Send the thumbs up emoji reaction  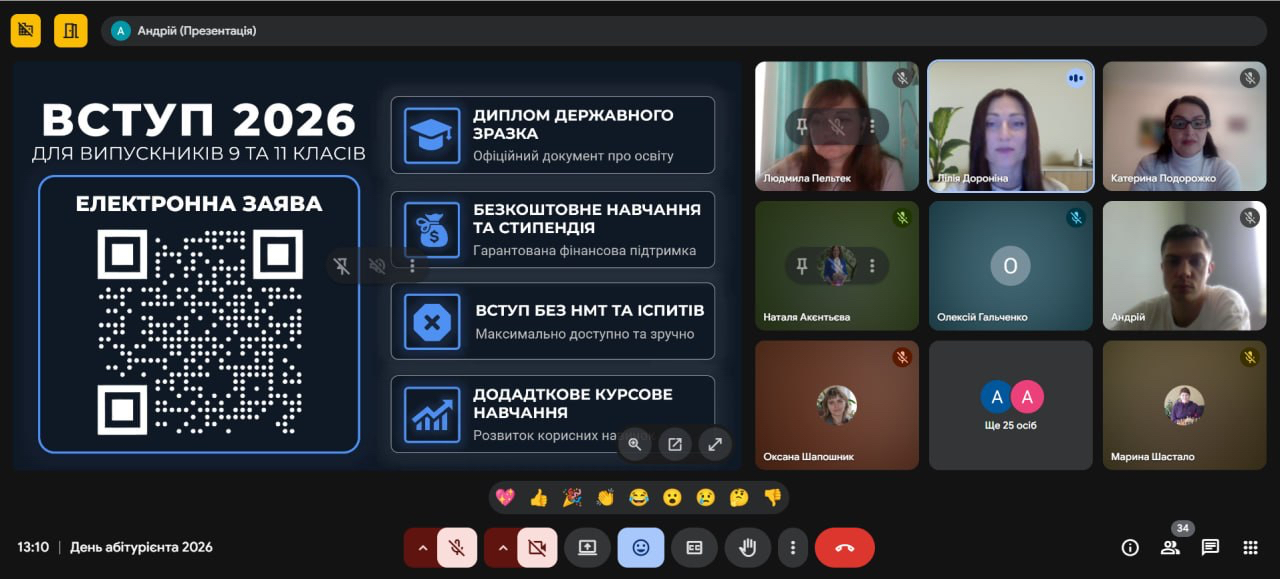(539, 497)
